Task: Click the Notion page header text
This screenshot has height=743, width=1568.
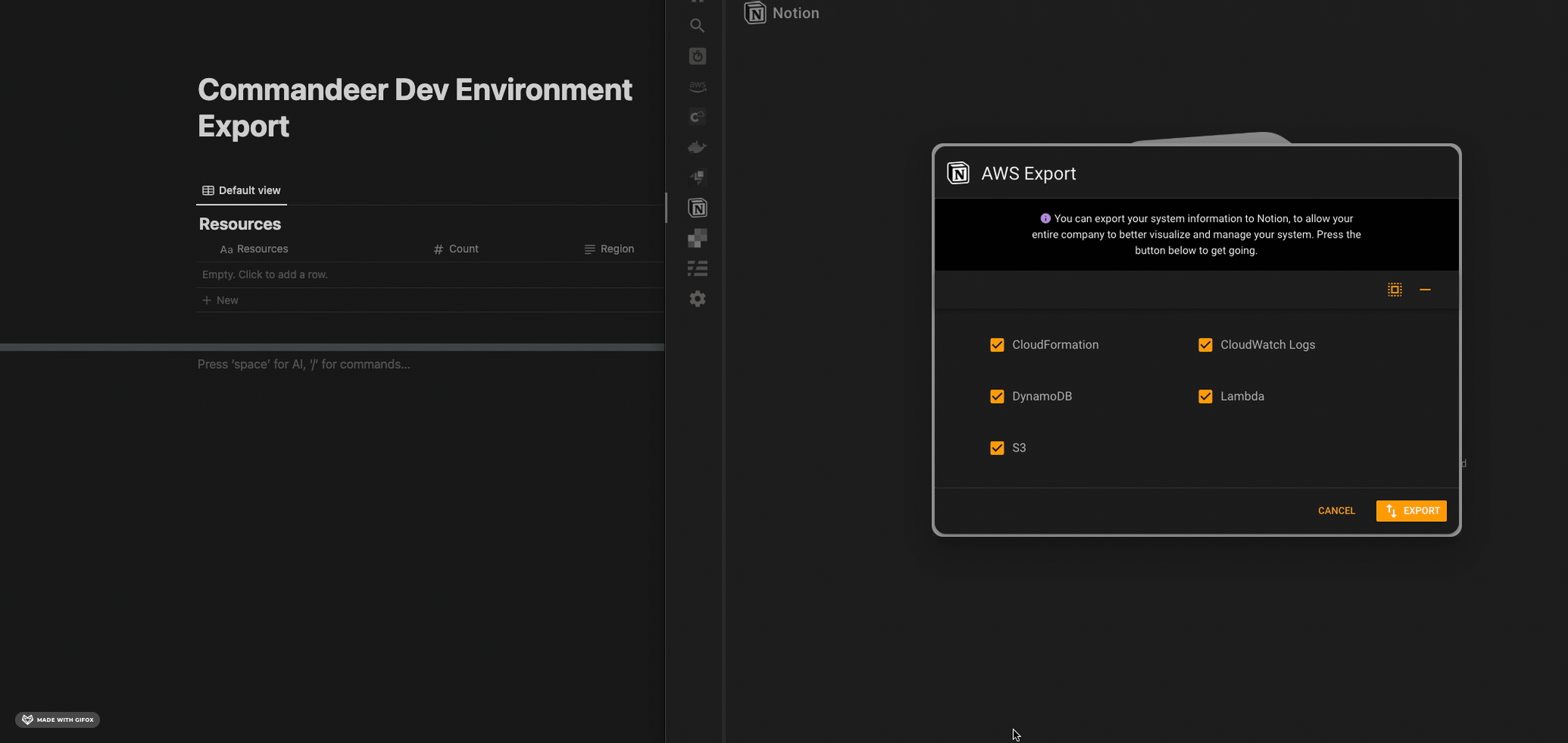Action: click(x=796, y=13)
